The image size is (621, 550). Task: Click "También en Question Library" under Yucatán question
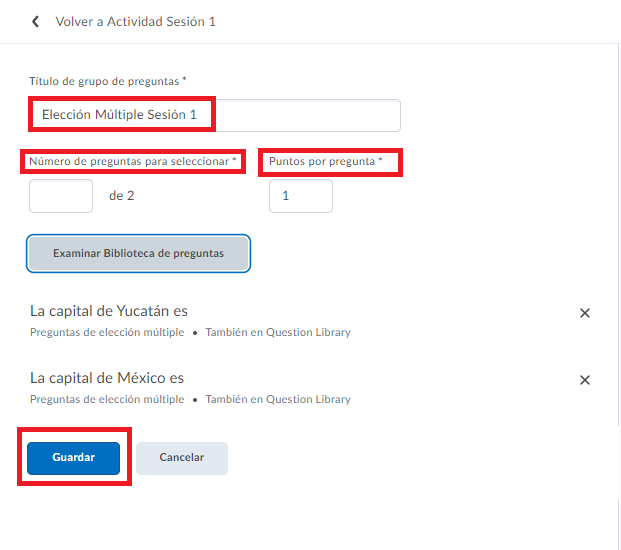click(x=278, y=332)
